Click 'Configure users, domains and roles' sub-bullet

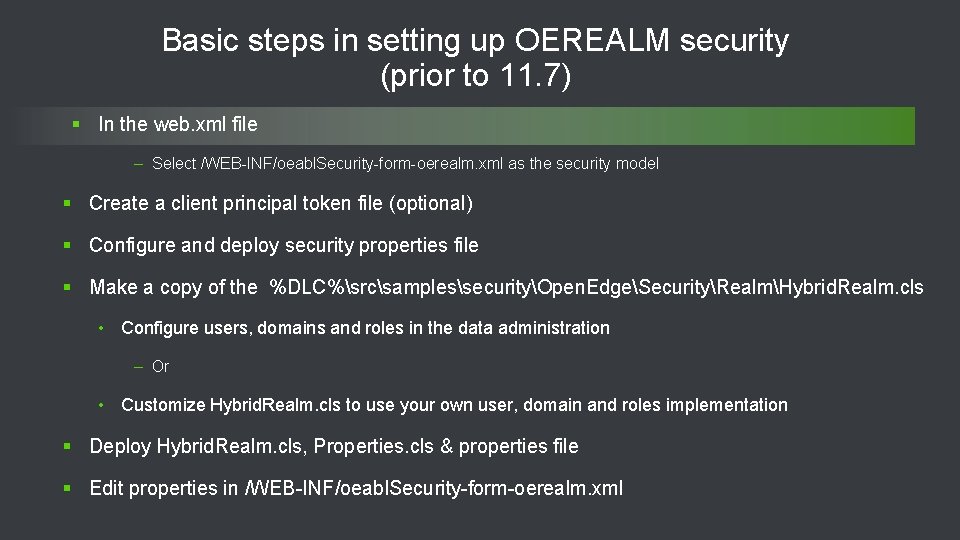pyautogui.click(x=365, y=328)
